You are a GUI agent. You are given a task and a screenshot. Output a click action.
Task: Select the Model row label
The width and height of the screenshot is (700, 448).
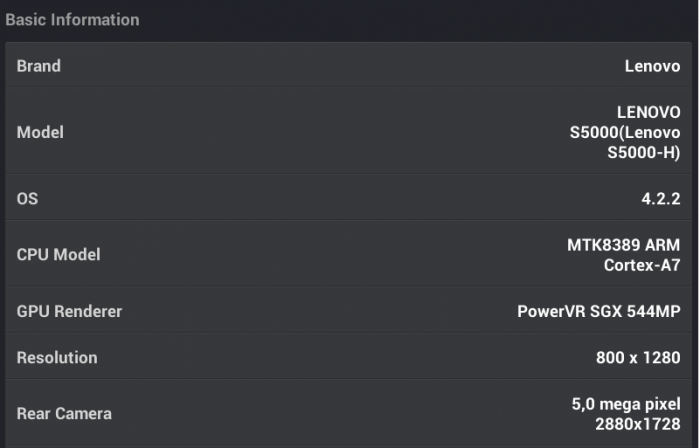coord(40,132)
